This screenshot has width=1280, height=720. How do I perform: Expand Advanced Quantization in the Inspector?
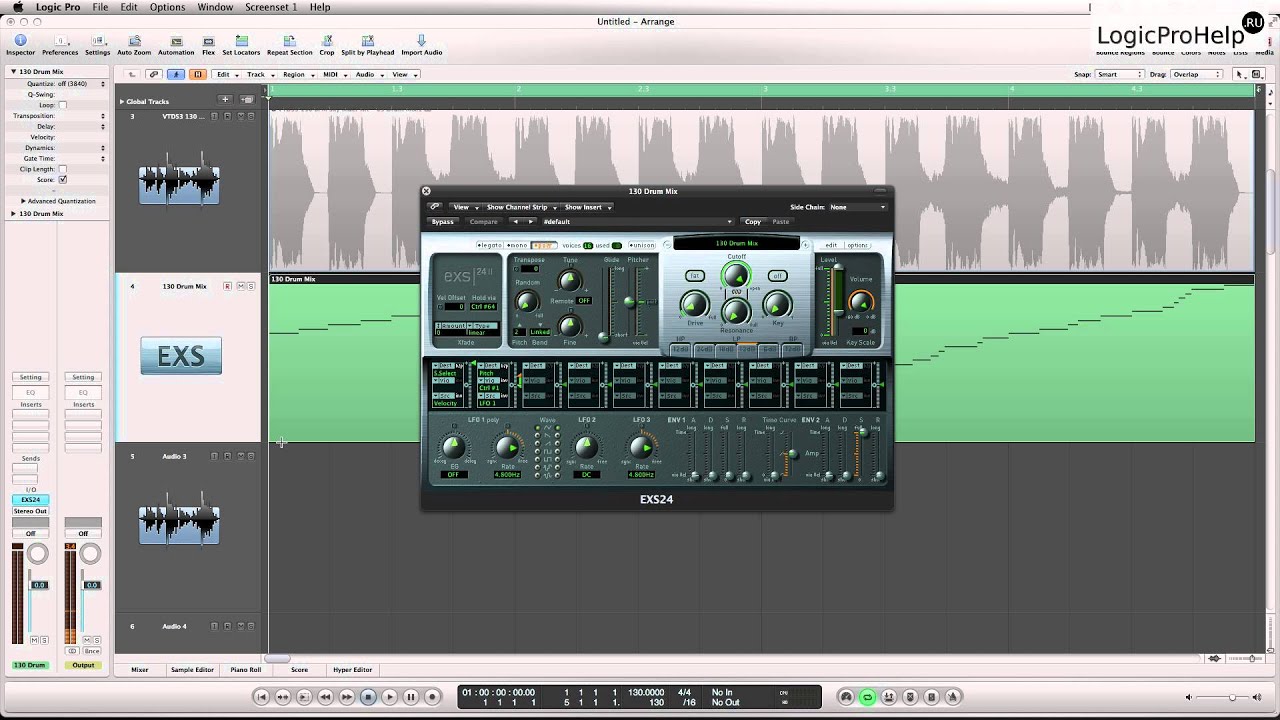pyautogui.click(x=23, y=201)
